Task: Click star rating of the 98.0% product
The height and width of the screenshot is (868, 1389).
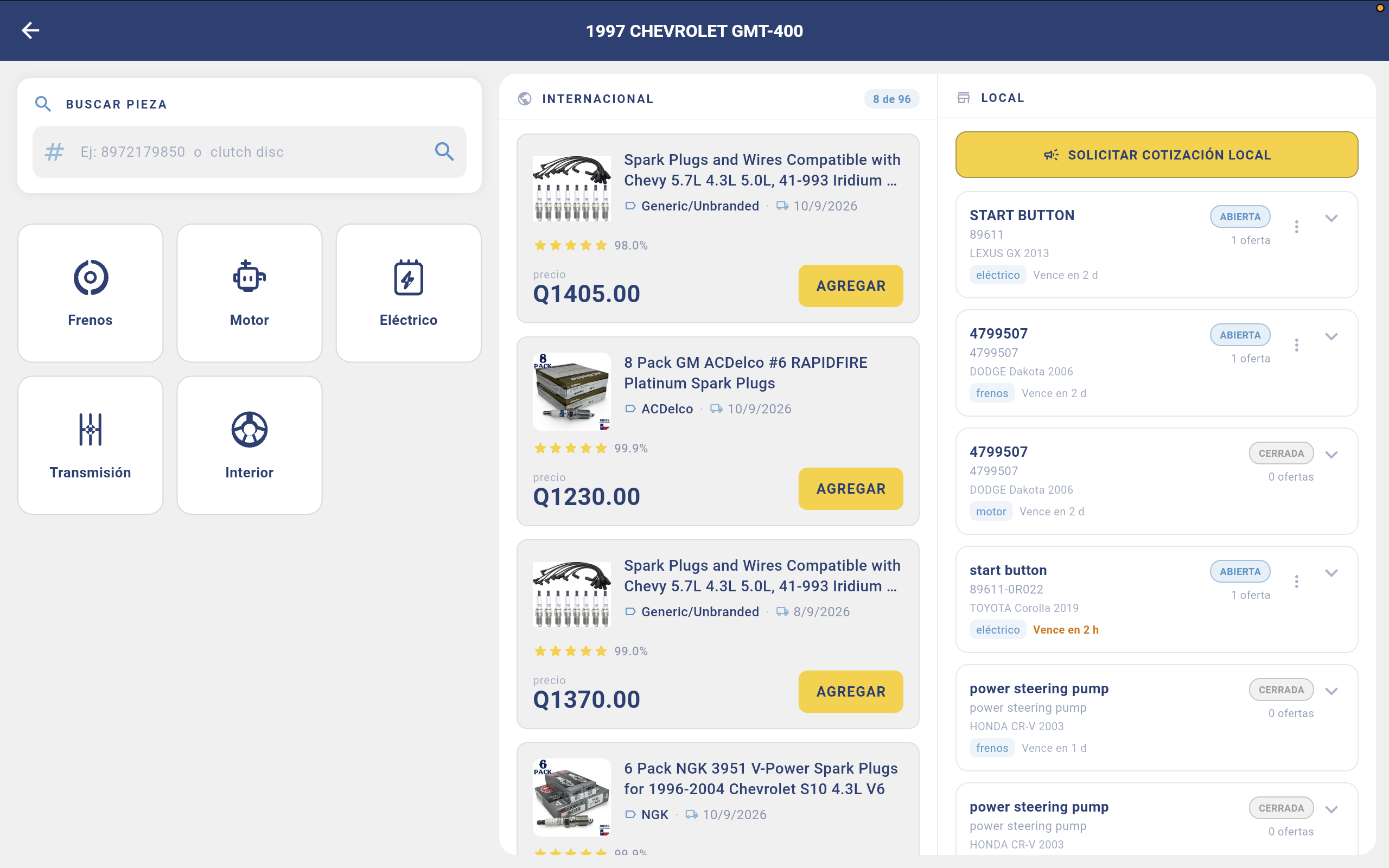Action: click(571, 246)
